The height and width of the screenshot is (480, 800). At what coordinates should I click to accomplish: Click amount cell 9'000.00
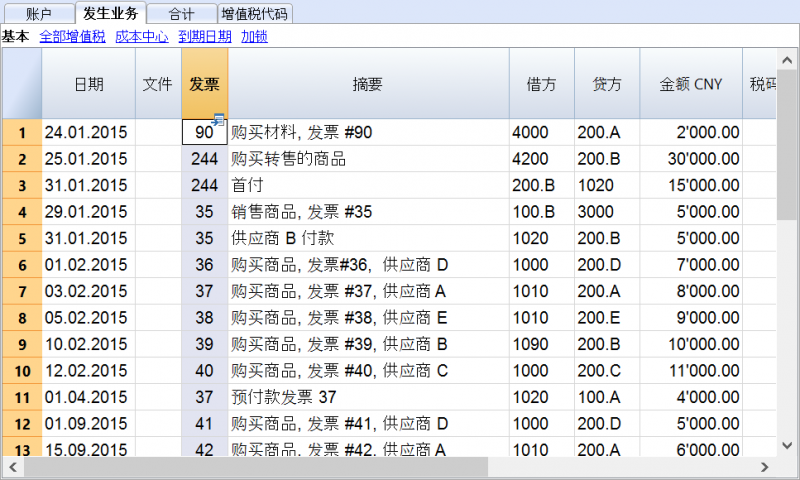(691, 318)
